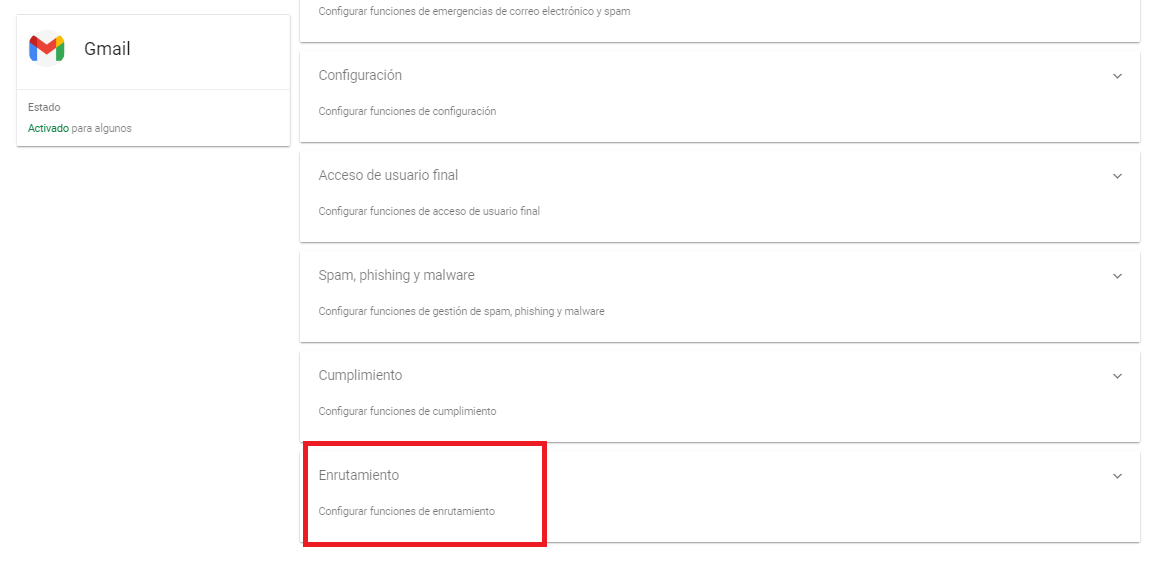Click 'Configurar funciones de gestión de spam' description
1156x561 pixels.
click(462, 311)
